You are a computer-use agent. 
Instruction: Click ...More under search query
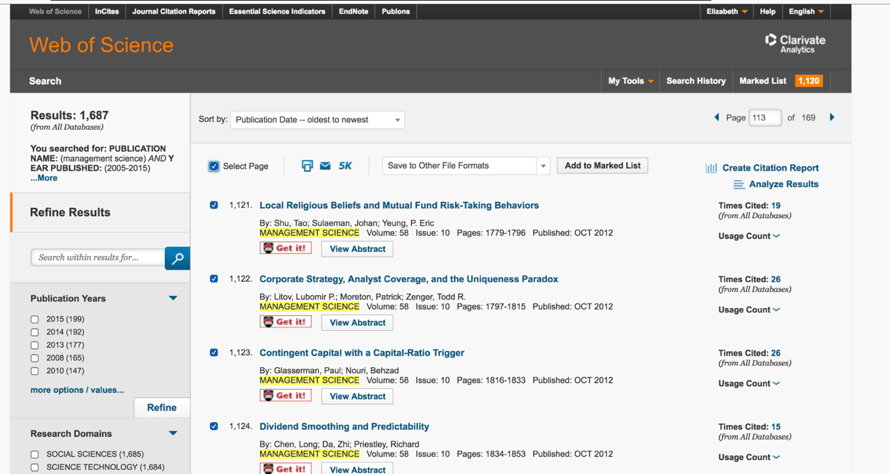(x=44, y=178)
